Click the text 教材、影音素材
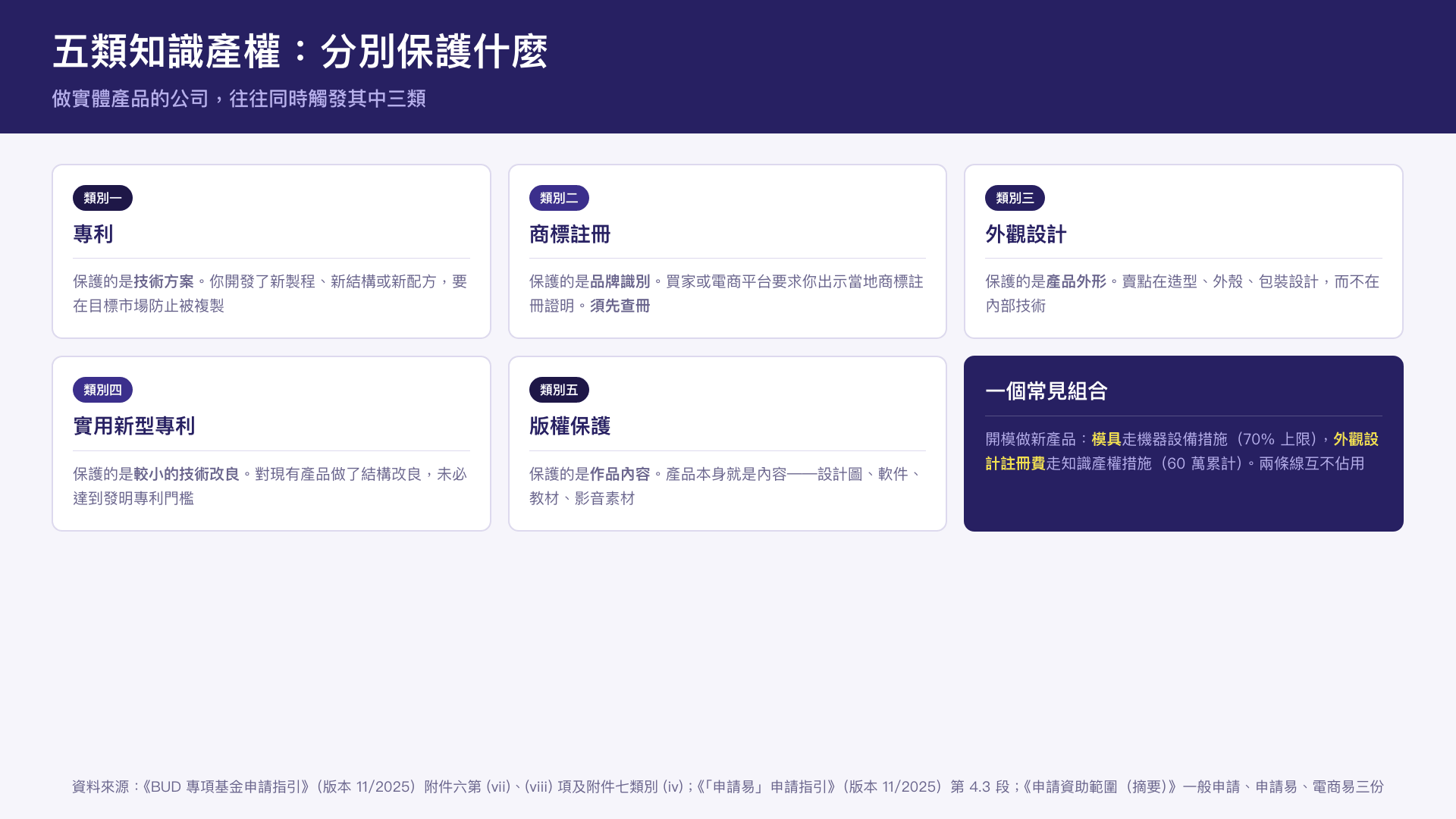Screen dimensions: 1456x819 pyautogui.click(x=582, y=498)
